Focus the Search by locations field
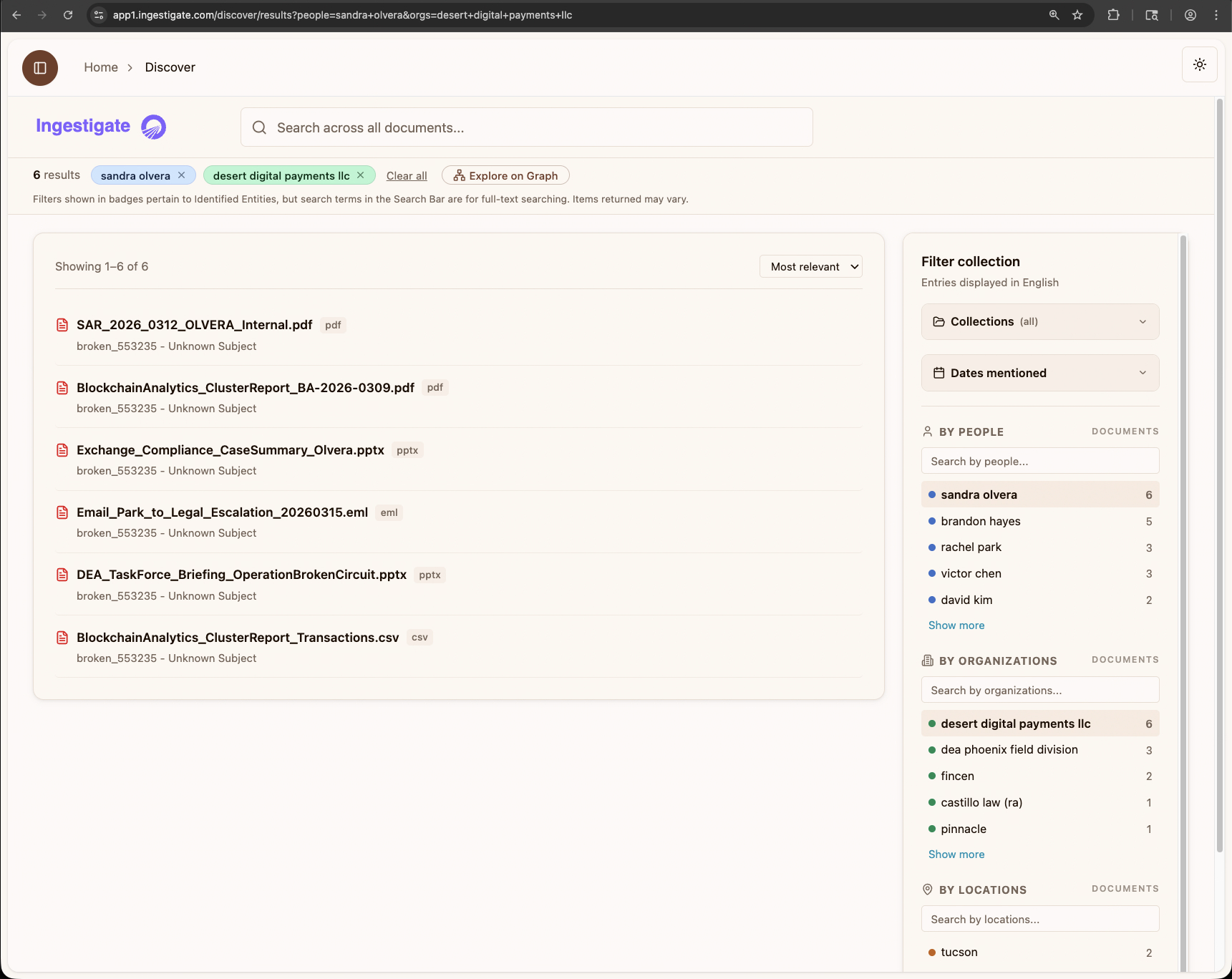The width and height of the screenshot is (1232, 979). pyautogui.click(x=1040, y=919)
